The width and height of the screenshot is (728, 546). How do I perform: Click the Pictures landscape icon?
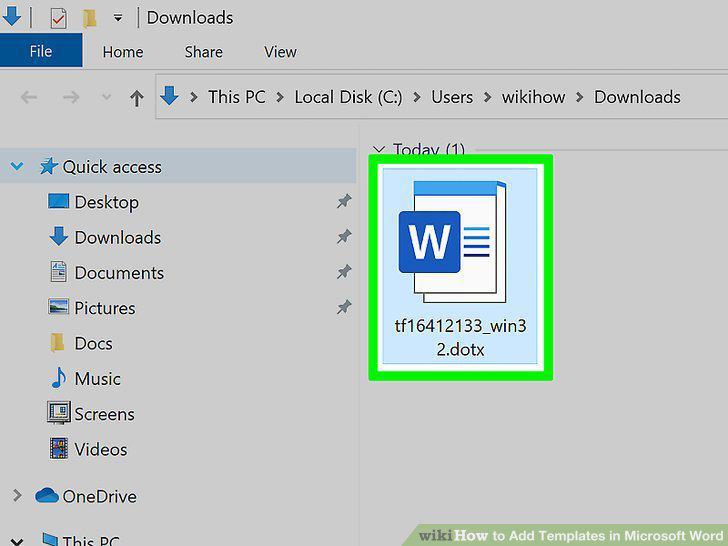pyautogui.click(x=58, y=306)
